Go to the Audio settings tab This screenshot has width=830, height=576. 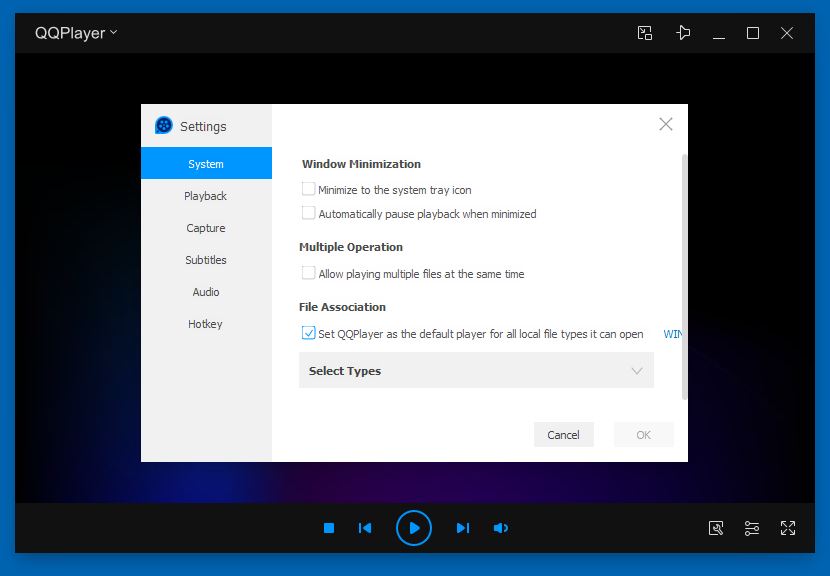pos(206,292)
